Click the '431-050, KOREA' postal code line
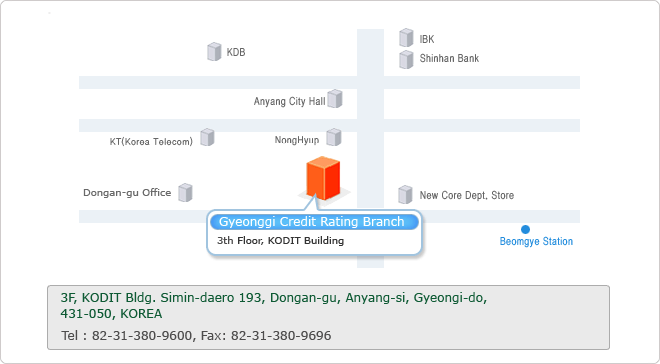 click(x=111, y=314)
